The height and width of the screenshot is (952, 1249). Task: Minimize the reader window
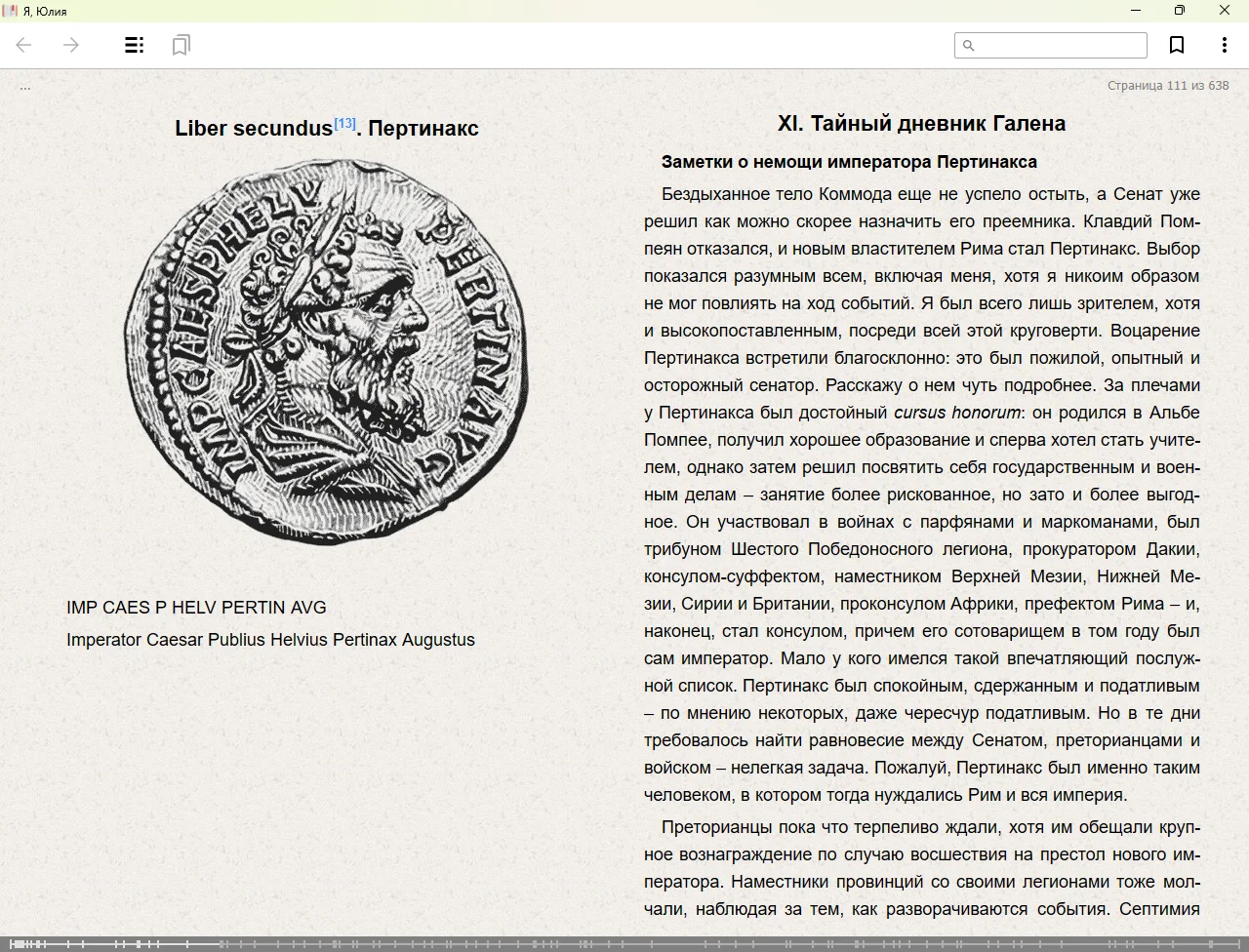click(1136, 11)
